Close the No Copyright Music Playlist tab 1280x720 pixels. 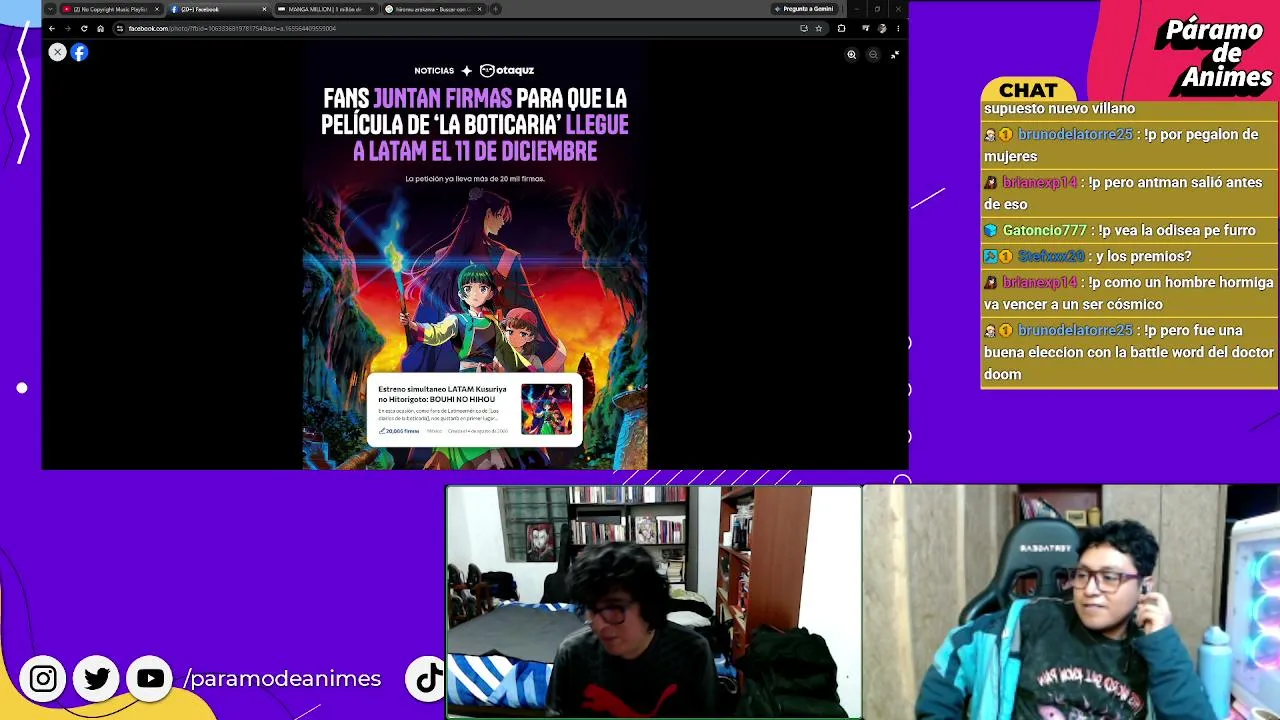click(156, 9)
